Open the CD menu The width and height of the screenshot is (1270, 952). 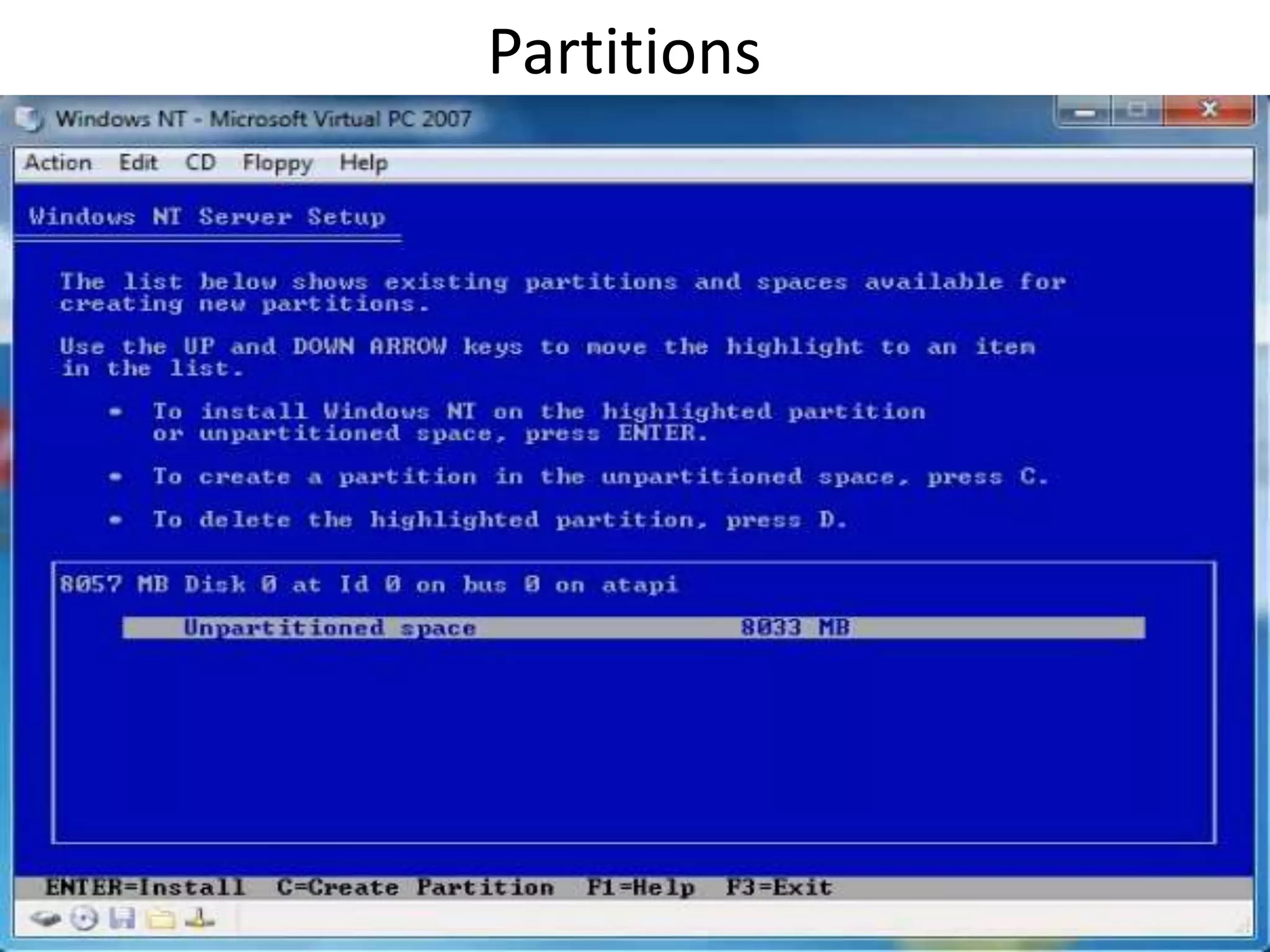tap(200, 163)
